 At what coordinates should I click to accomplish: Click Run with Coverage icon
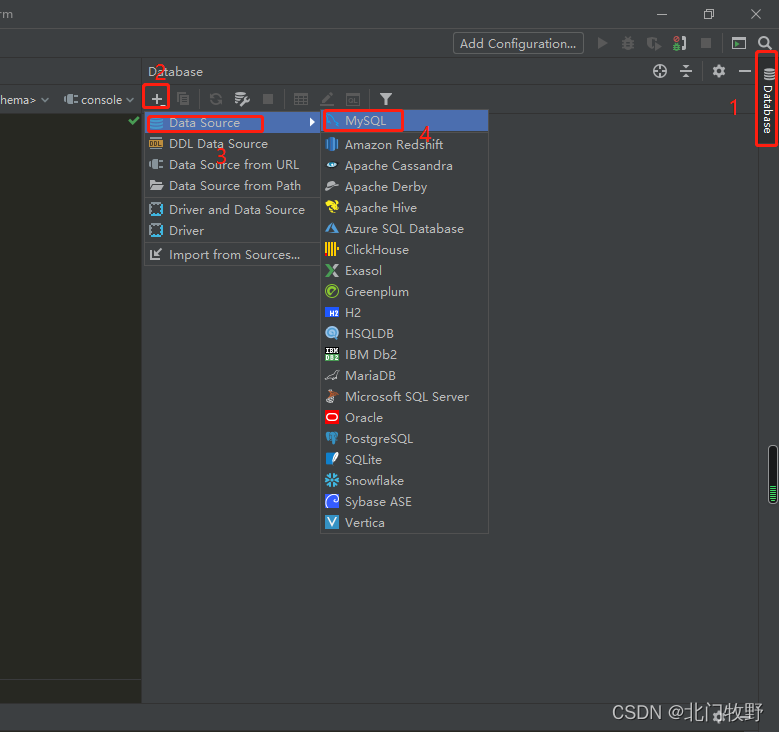tap(654, 44)
